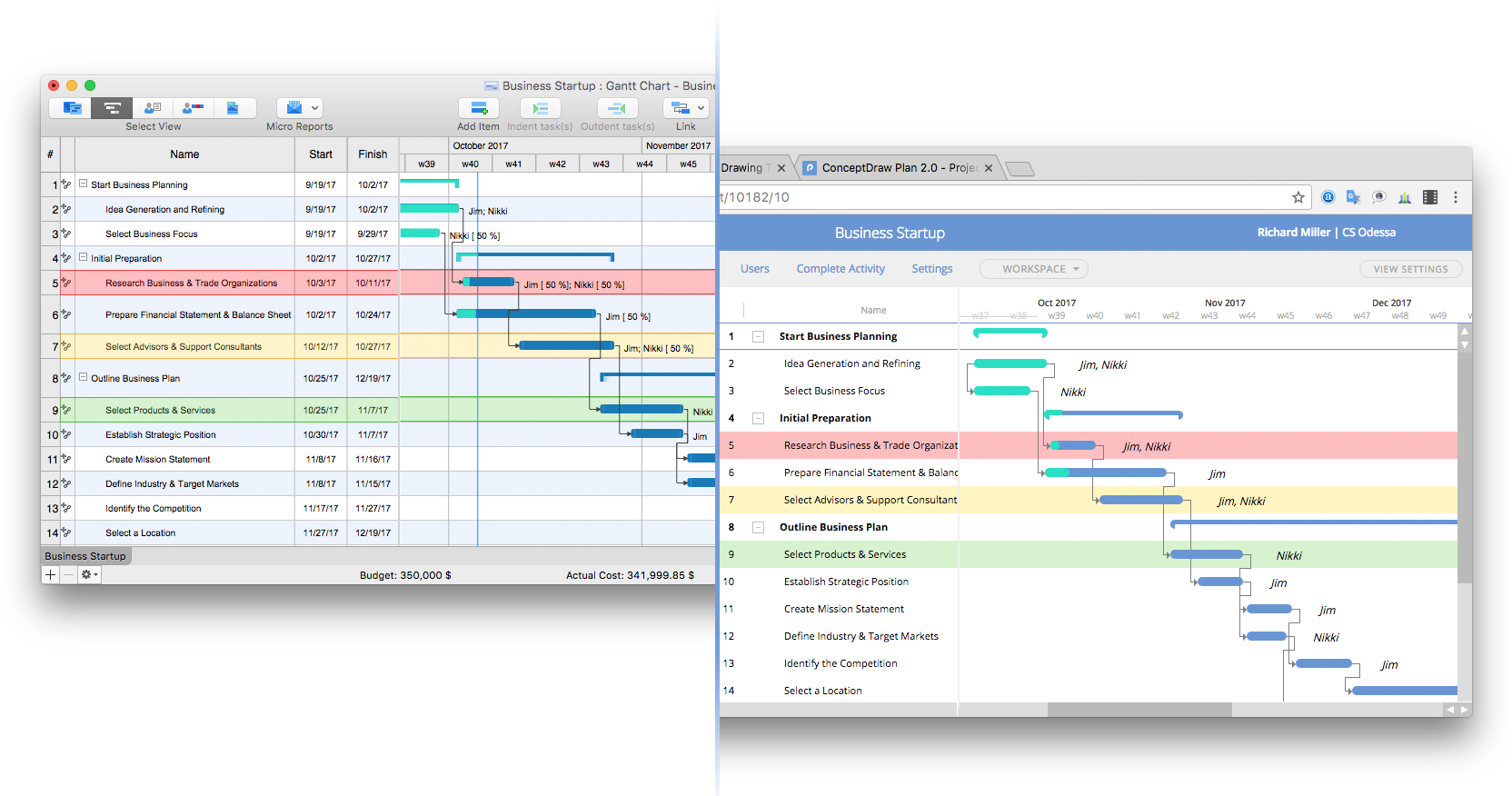Click the speech bubble extension icon
The height and width of the screenshot is (796, 1512).
click(1378, 197)
